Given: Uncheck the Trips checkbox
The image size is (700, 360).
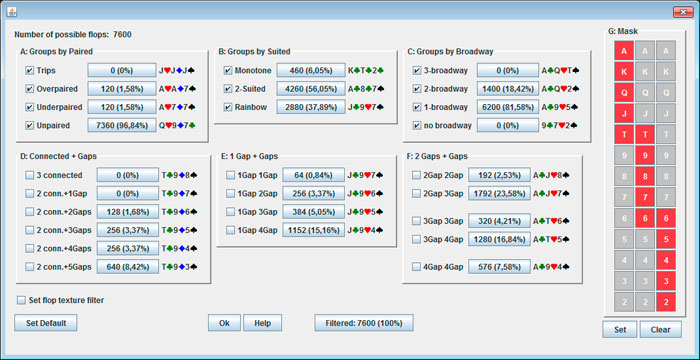Looking at the screenshot, I should 30,71.
